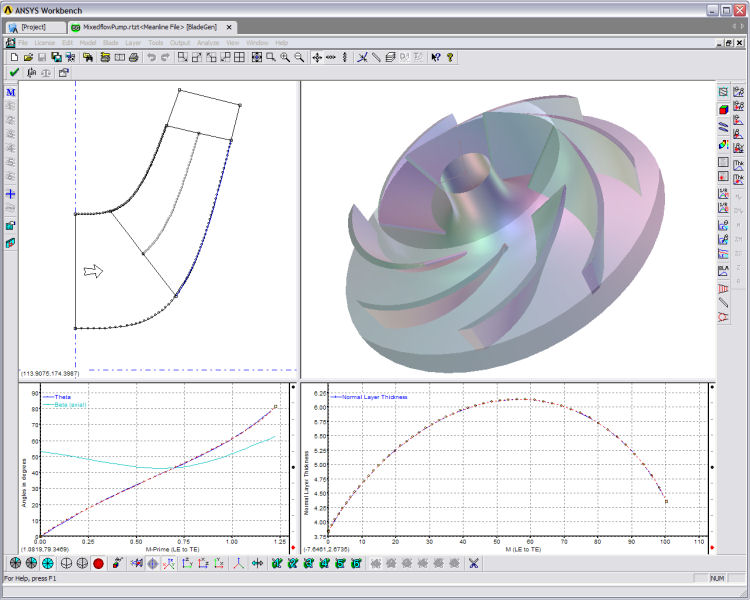
Task: Click the copy windows toolbar icon
Action: [x=56, y=57]
